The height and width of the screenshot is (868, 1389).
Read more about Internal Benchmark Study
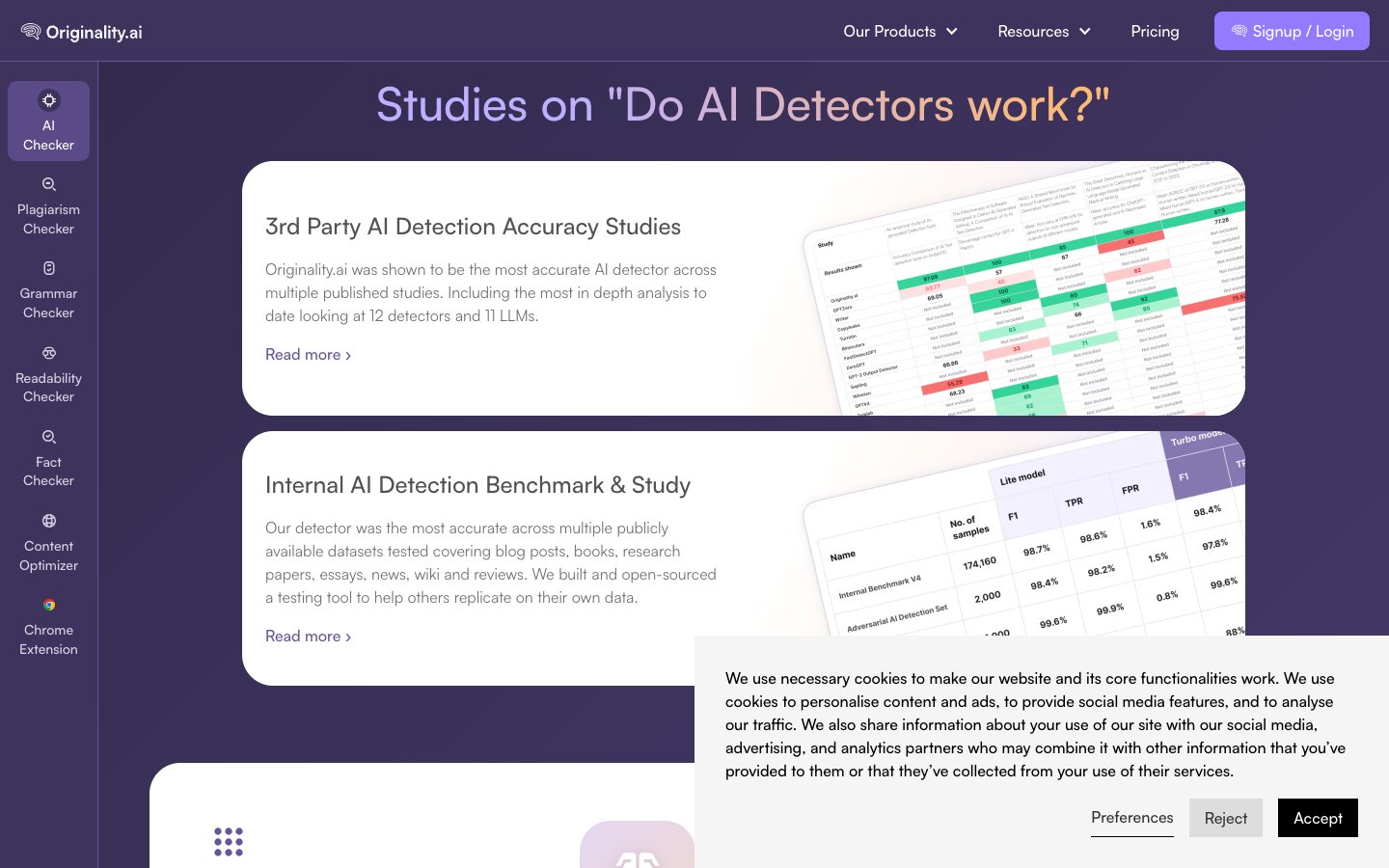pos(308,637)
